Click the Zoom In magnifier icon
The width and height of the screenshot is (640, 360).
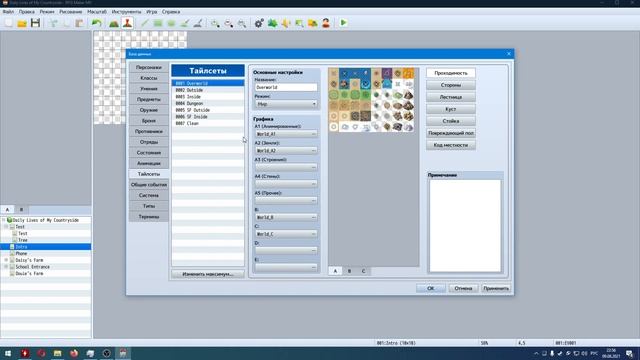(215, 23)
